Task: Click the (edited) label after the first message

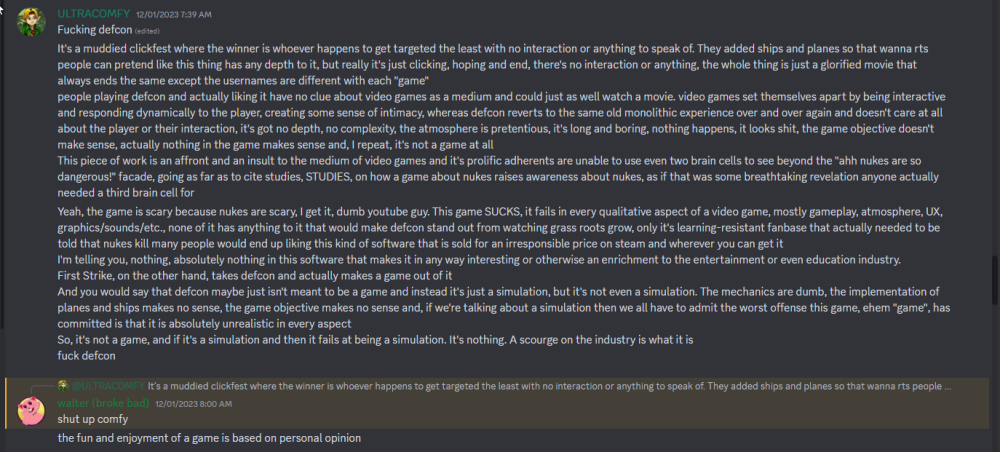Action: pyautogui.click(x=147, y=31)
